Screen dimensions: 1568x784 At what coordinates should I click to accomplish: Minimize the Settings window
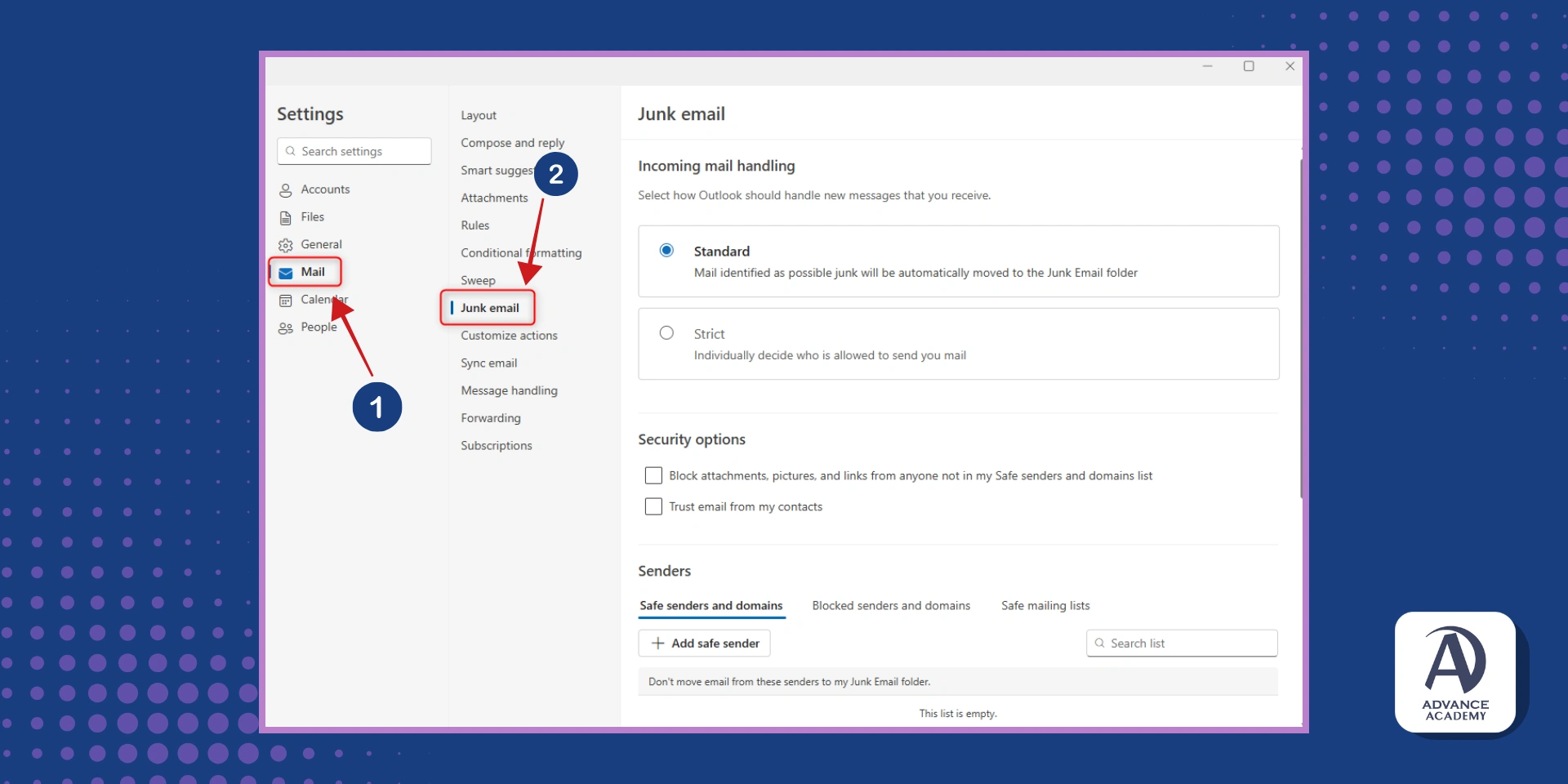pos(1208,66)
